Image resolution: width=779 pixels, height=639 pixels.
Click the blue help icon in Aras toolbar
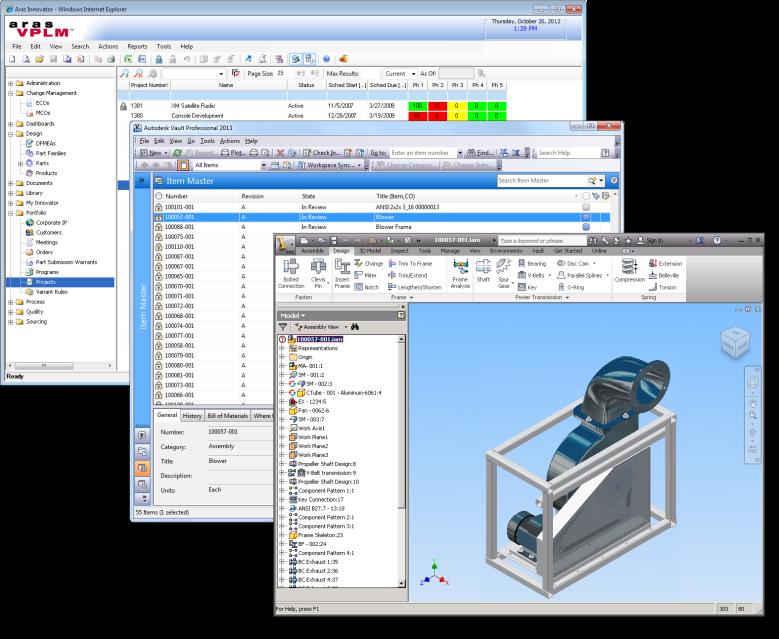326,59
